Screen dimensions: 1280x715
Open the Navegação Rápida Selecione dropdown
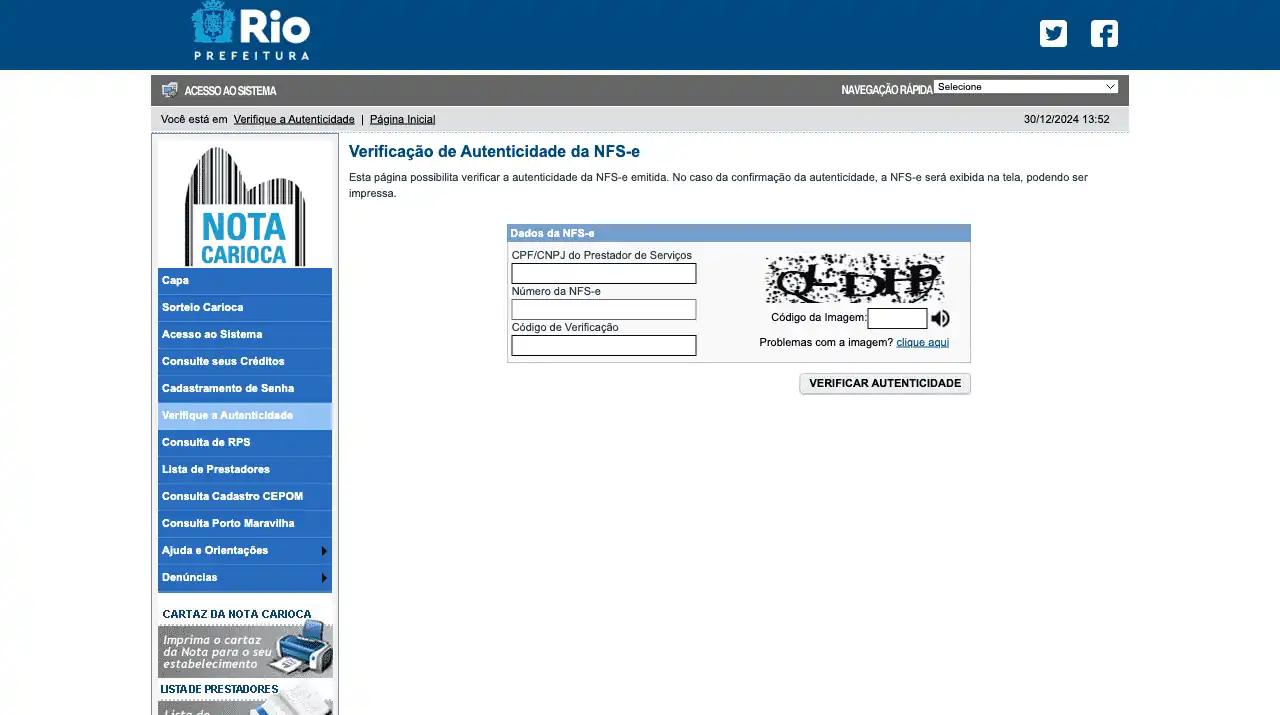click(x=1025, y=87)
